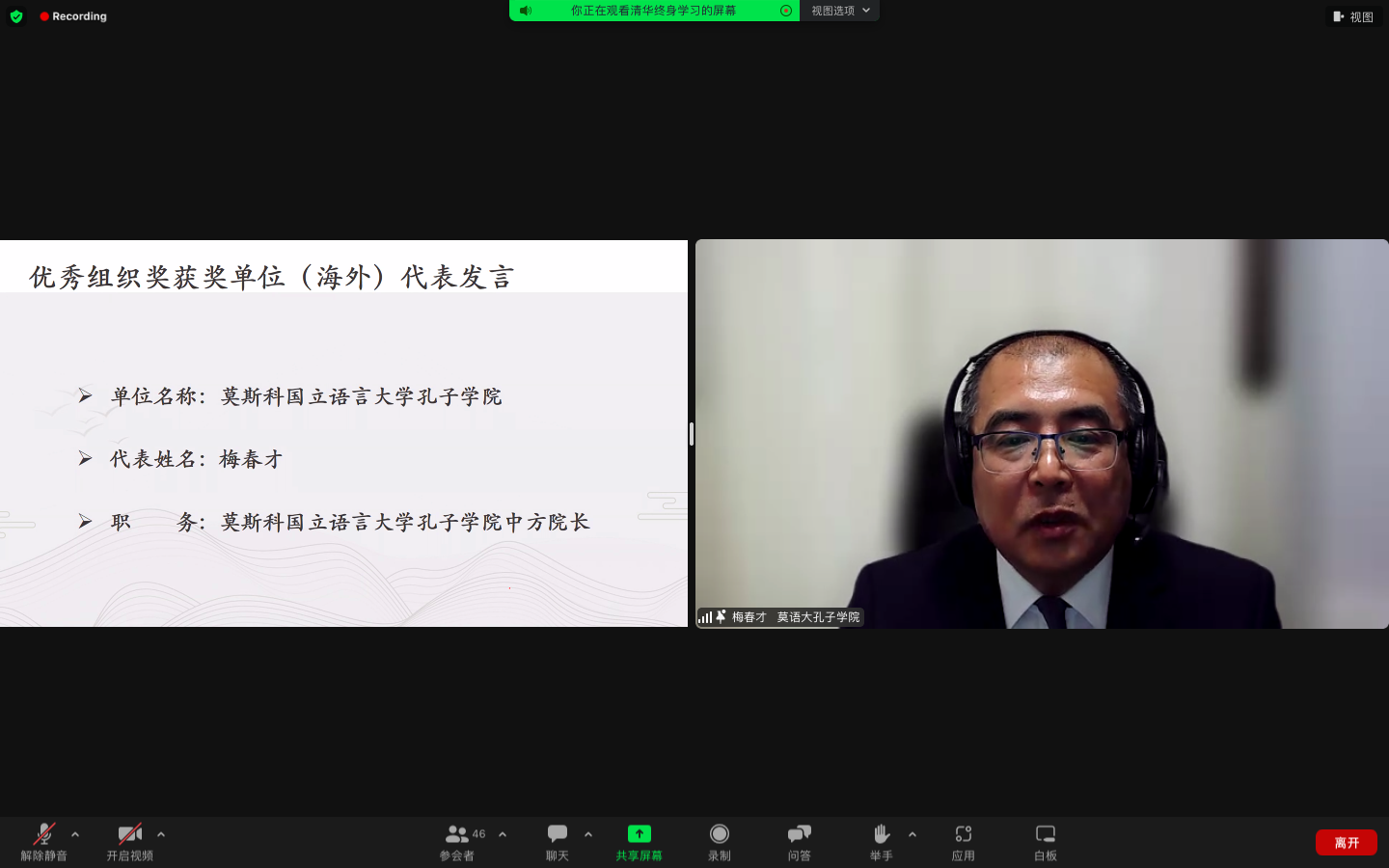
Task: Expand audio options arrow beside 解除静音
Action: (x=75, y=834)
